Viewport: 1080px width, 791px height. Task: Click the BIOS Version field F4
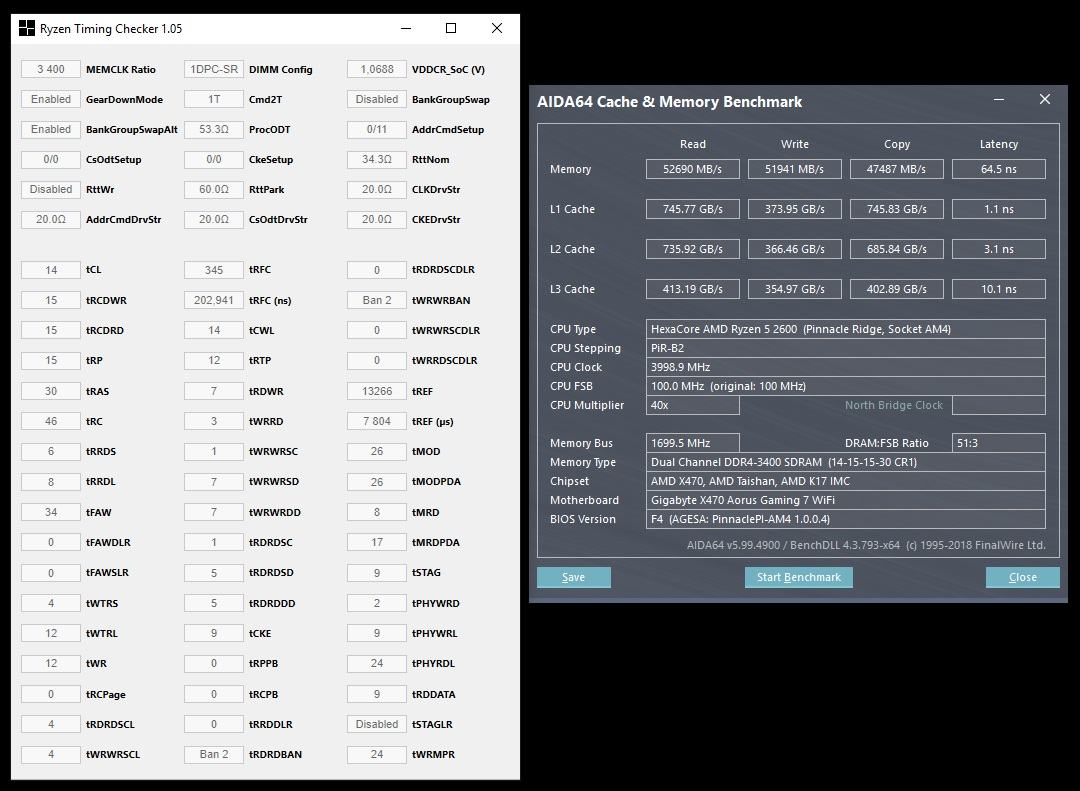coord(846,519)
